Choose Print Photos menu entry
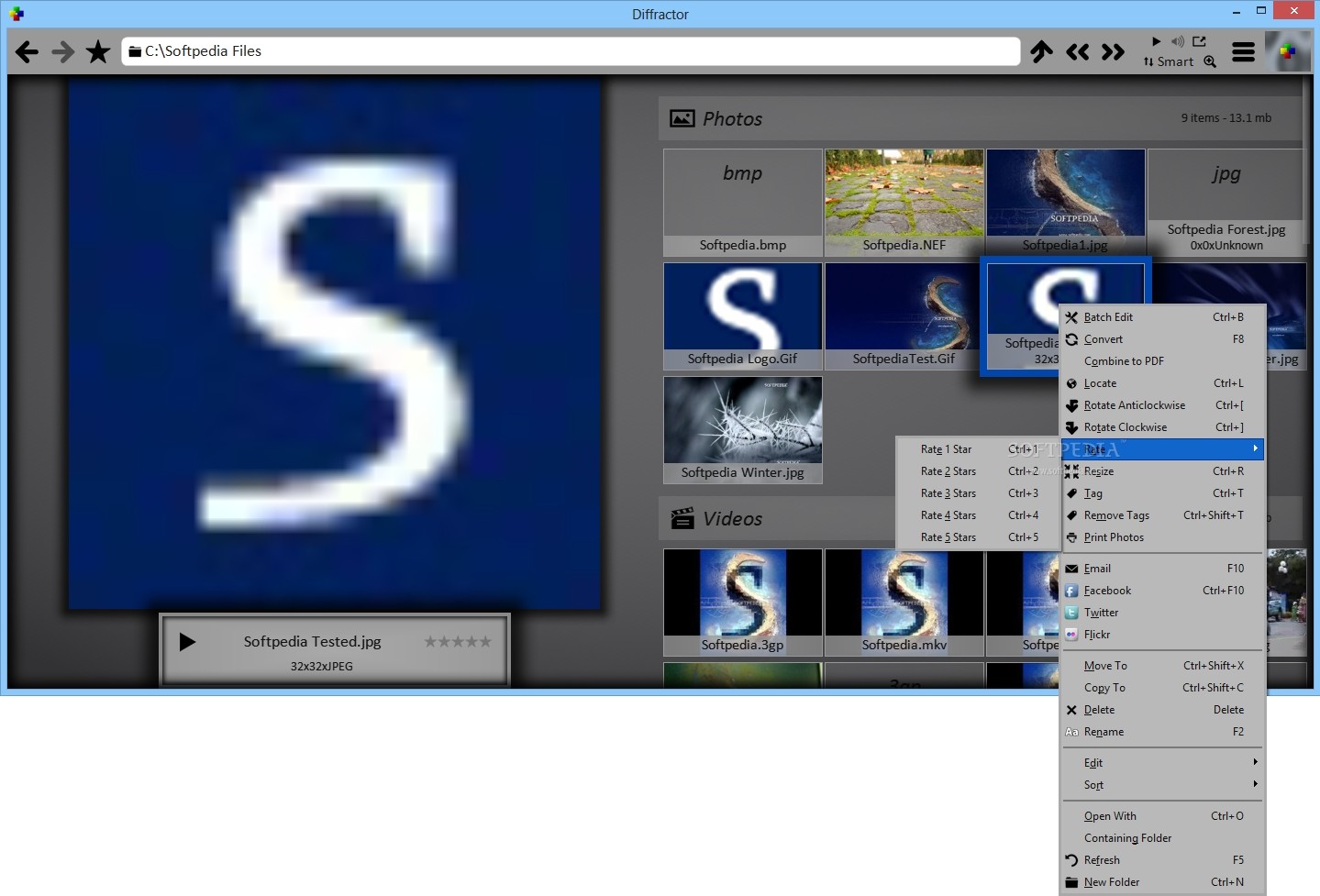 [x=1162, y=537]
